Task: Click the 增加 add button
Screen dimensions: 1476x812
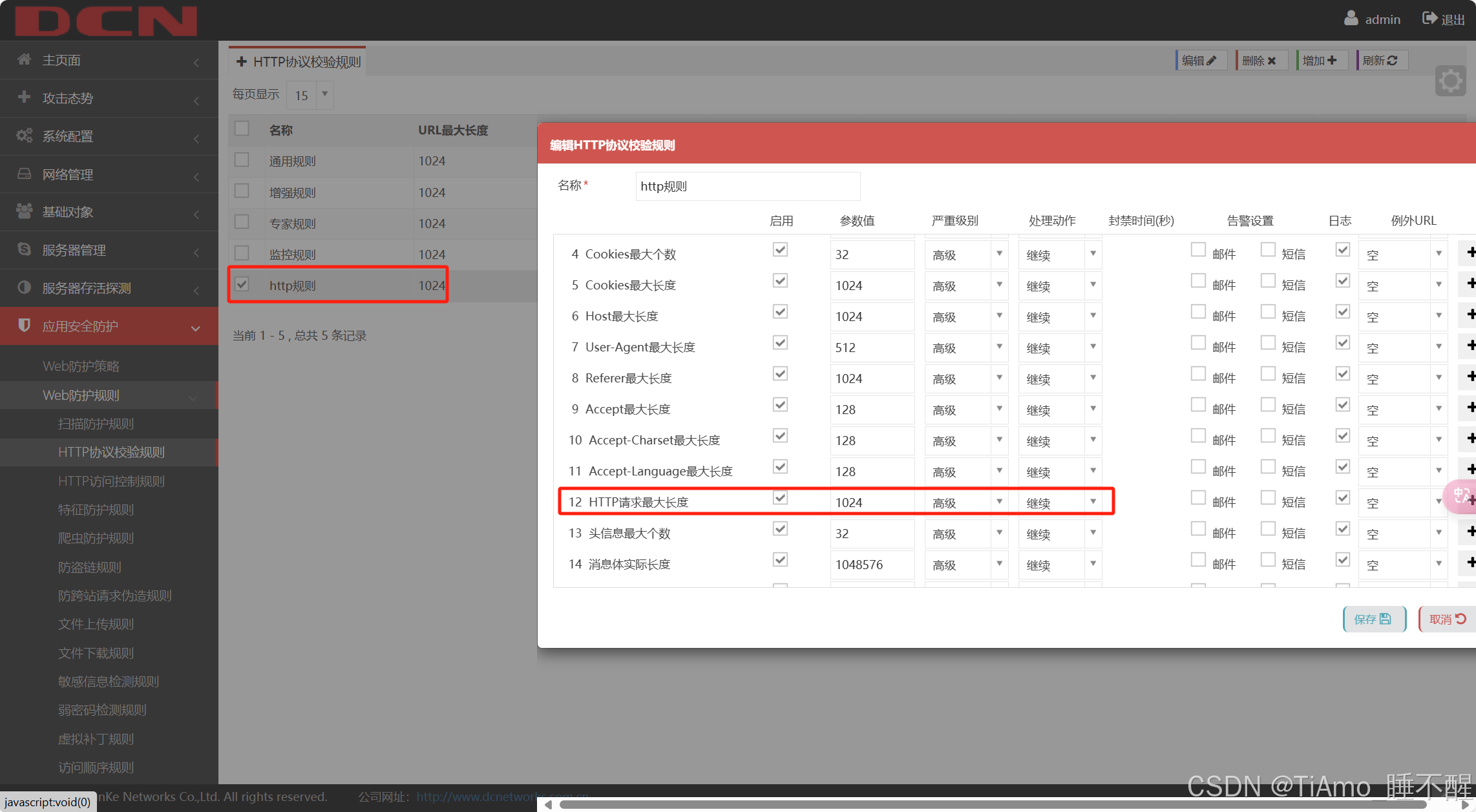Action: point(1322,60)
